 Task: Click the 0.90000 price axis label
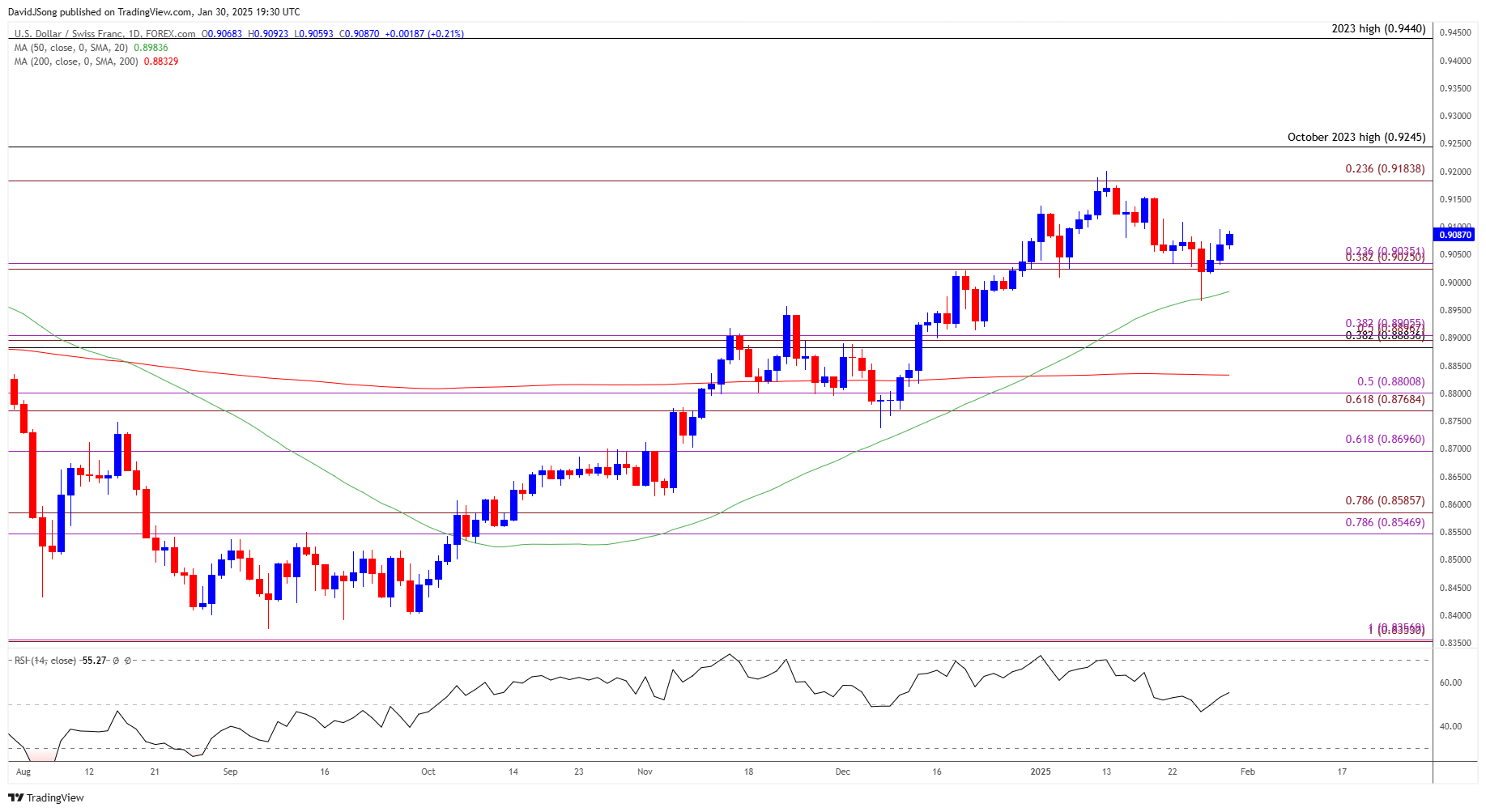pyautogui.click(x=1455, y=283)
